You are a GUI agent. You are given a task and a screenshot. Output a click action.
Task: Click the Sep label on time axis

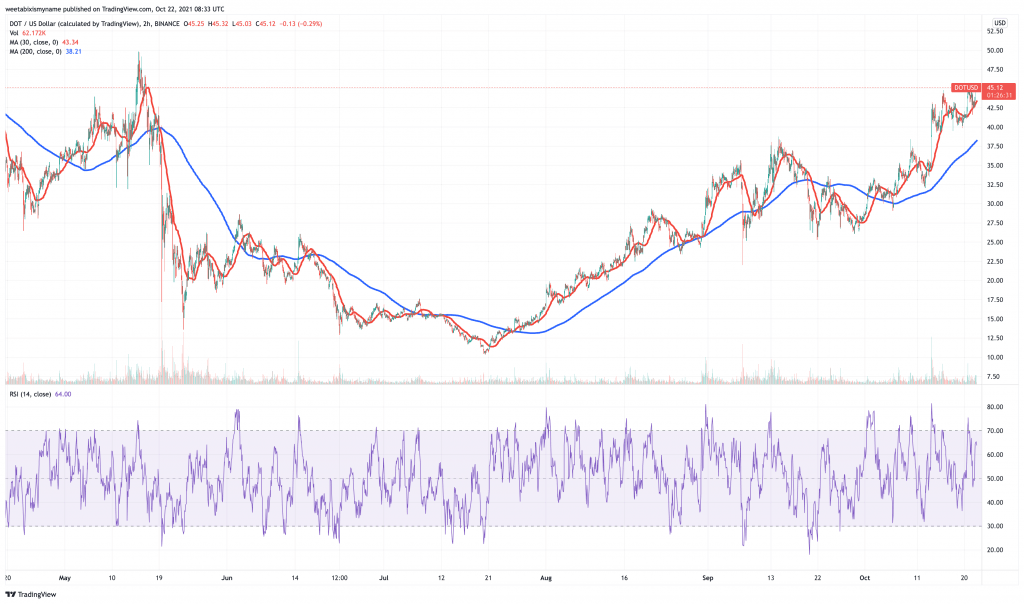tap(708, 578)
